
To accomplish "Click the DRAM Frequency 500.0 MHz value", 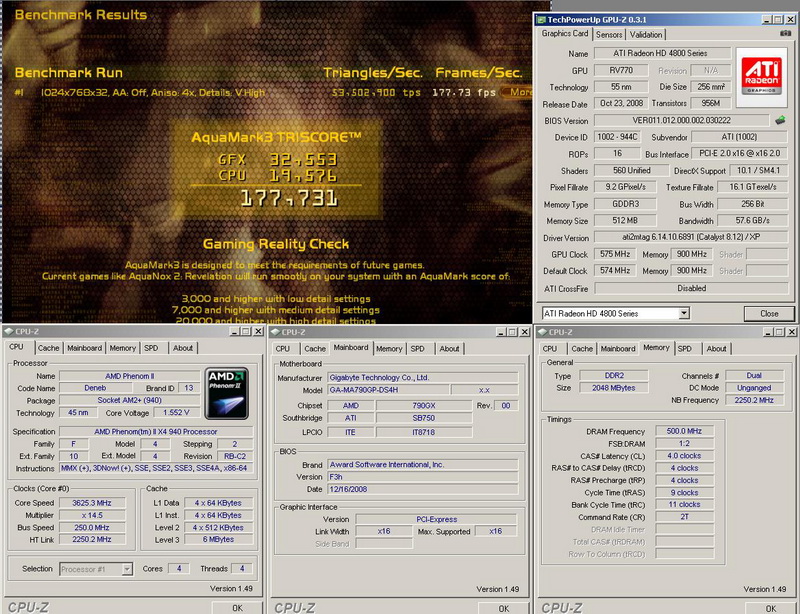I will 684,431.
